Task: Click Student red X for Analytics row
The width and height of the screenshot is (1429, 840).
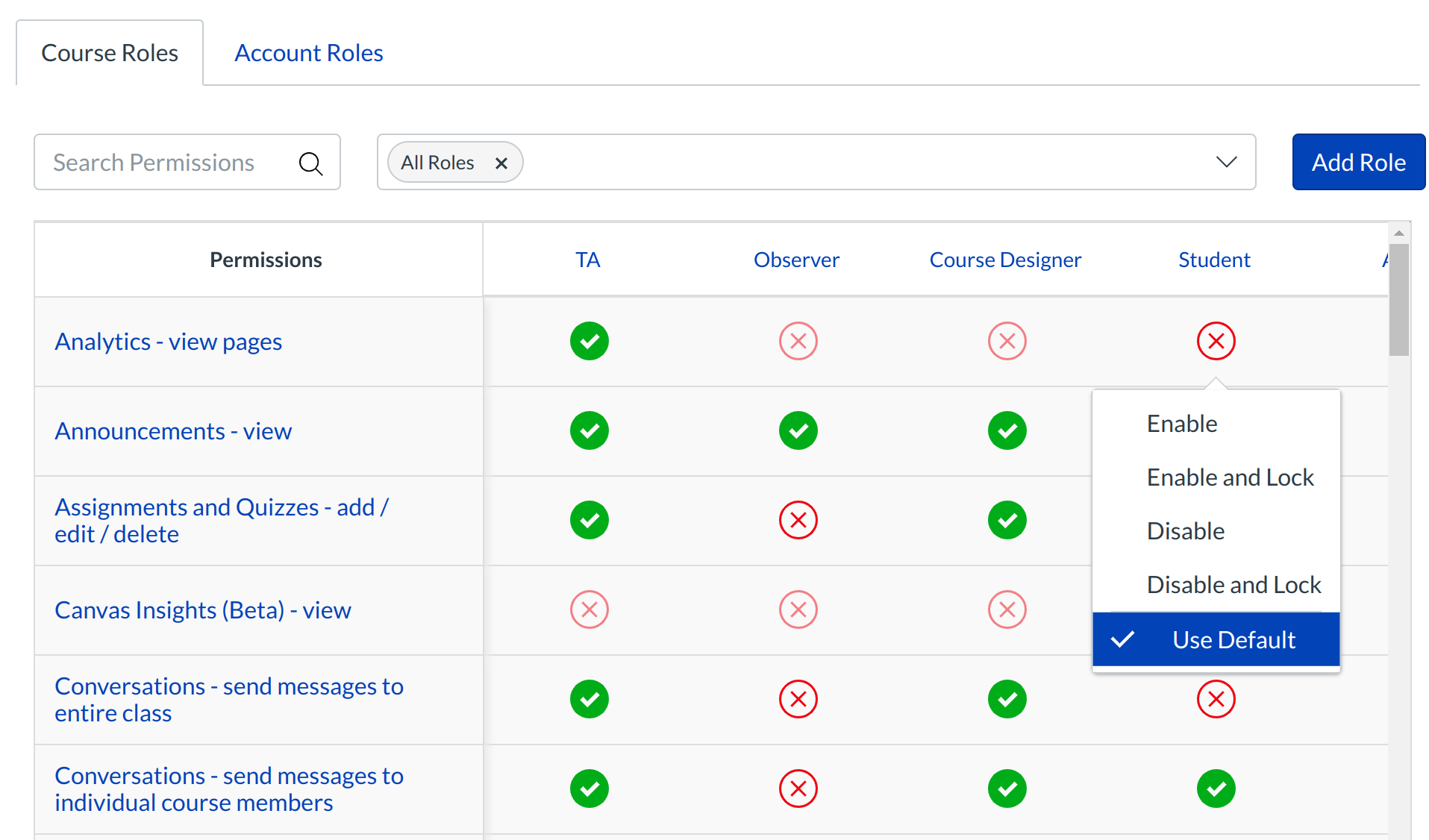Action: [1216, 341]
